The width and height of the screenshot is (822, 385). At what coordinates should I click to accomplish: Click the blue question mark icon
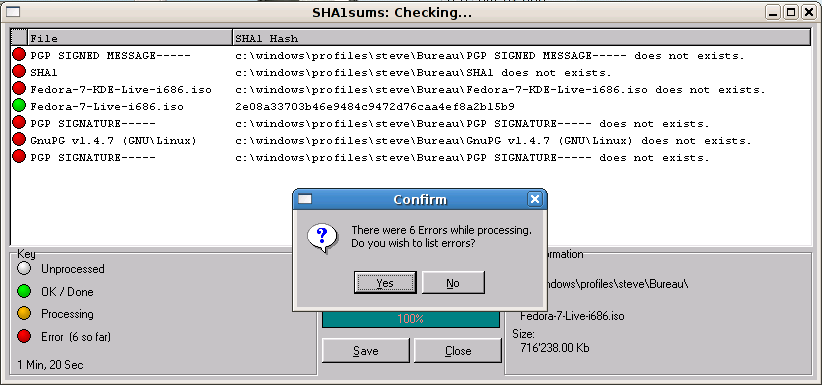(322, 237)
